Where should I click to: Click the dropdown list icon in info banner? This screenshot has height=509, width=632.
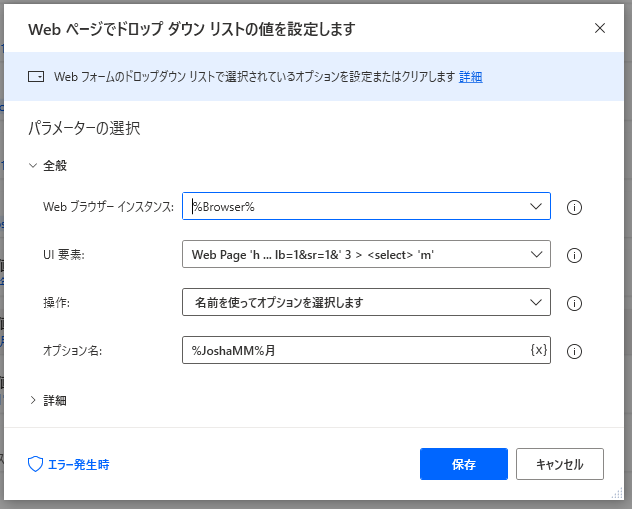point(36,77)
